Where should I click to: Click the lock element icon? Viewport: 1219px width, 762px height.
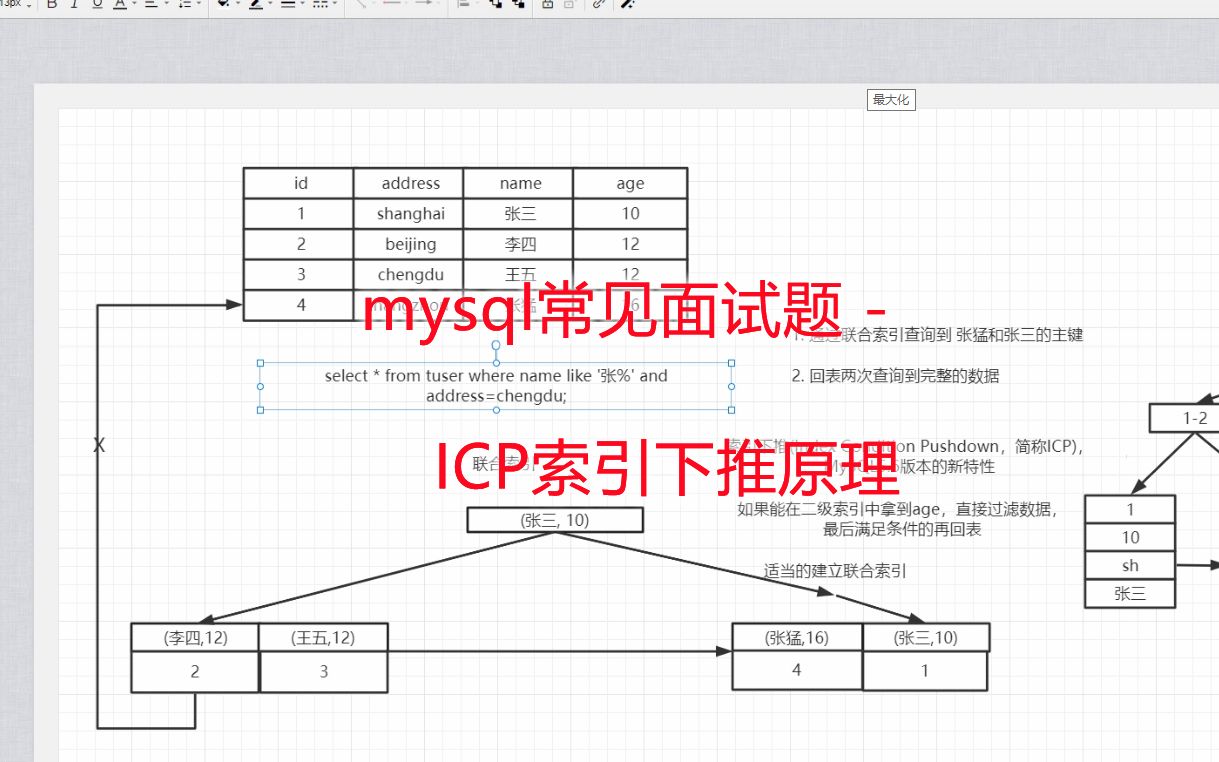pyautogui.click(x=549, y=5)
